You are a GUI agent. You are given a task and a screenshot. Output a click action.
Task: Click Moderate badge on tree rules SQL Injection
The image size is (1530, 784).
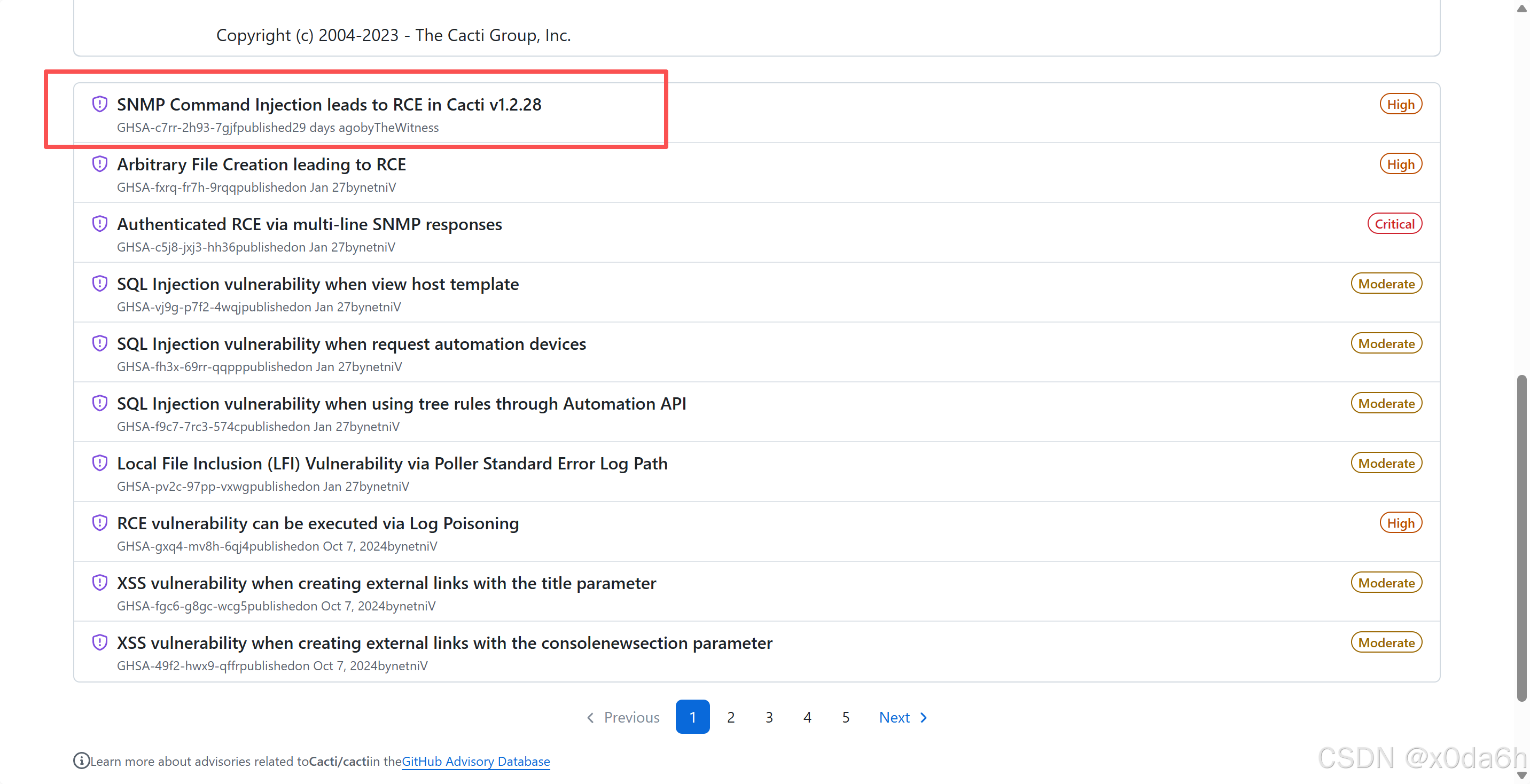pos(1386,403)
